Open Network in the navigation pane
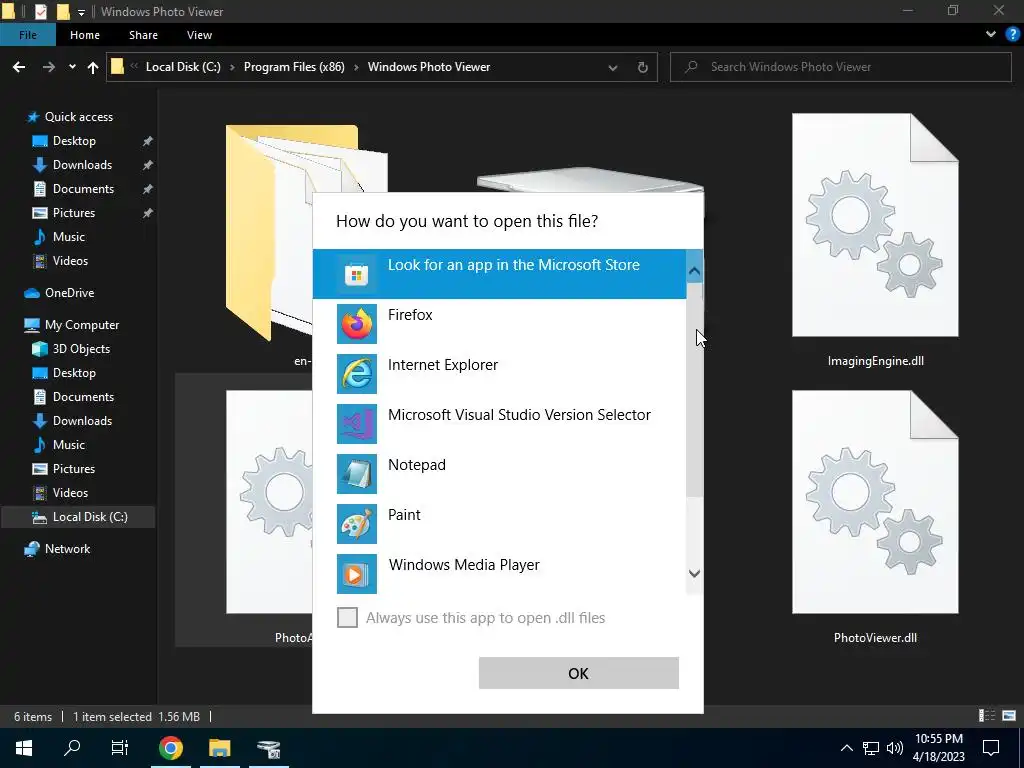The image size is (1024, 768). click(67, 549)
